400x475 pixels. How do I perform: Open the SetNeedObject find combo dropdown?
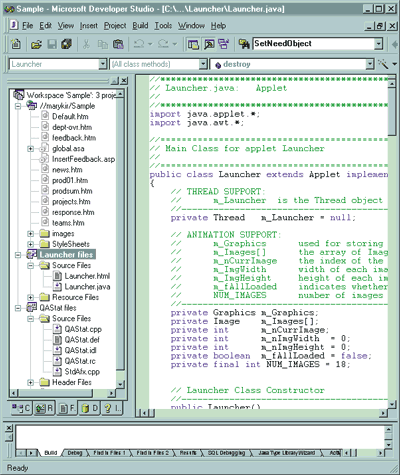click(378, 44)
